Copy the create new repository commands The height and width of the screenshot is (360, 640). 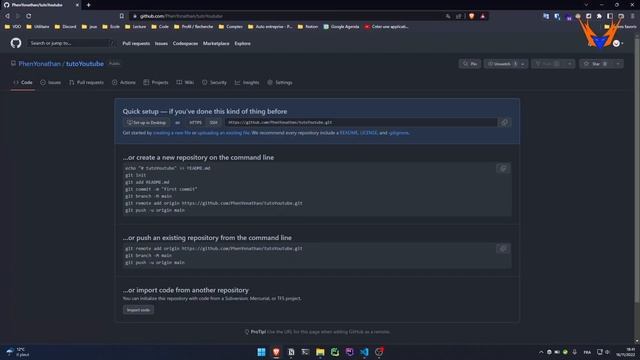(x=503, y=169)
